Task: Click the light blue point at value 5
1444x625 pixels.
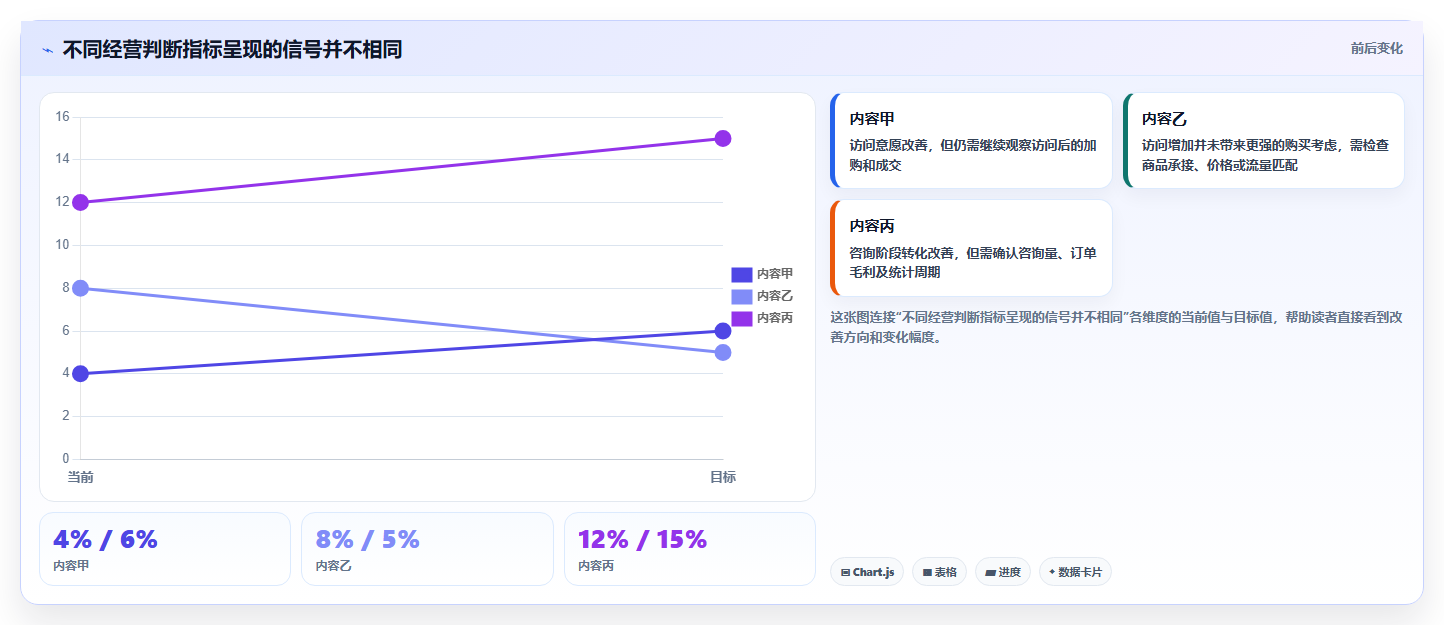Action: 723,352
